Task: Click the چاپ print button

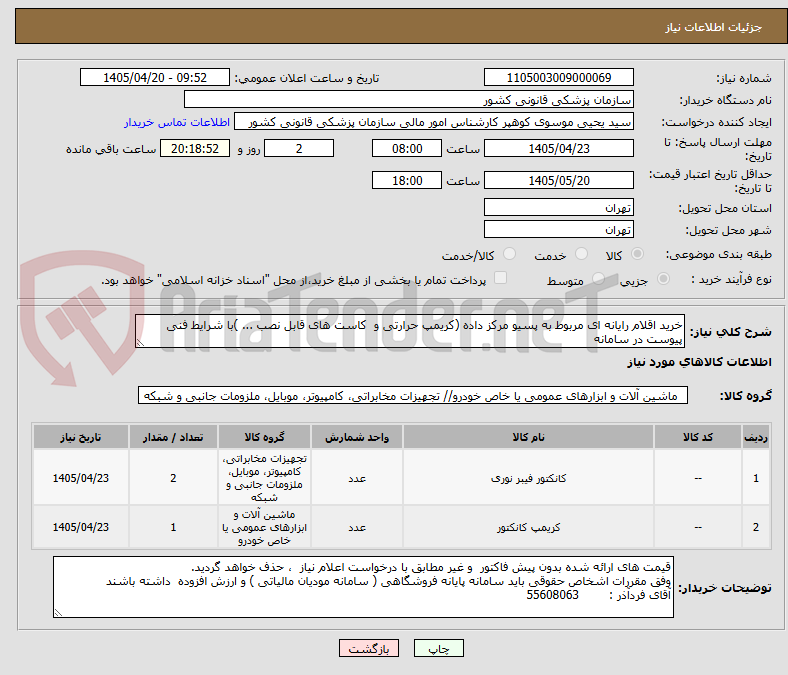Action: pyautogui.click(x=439, y=648)
